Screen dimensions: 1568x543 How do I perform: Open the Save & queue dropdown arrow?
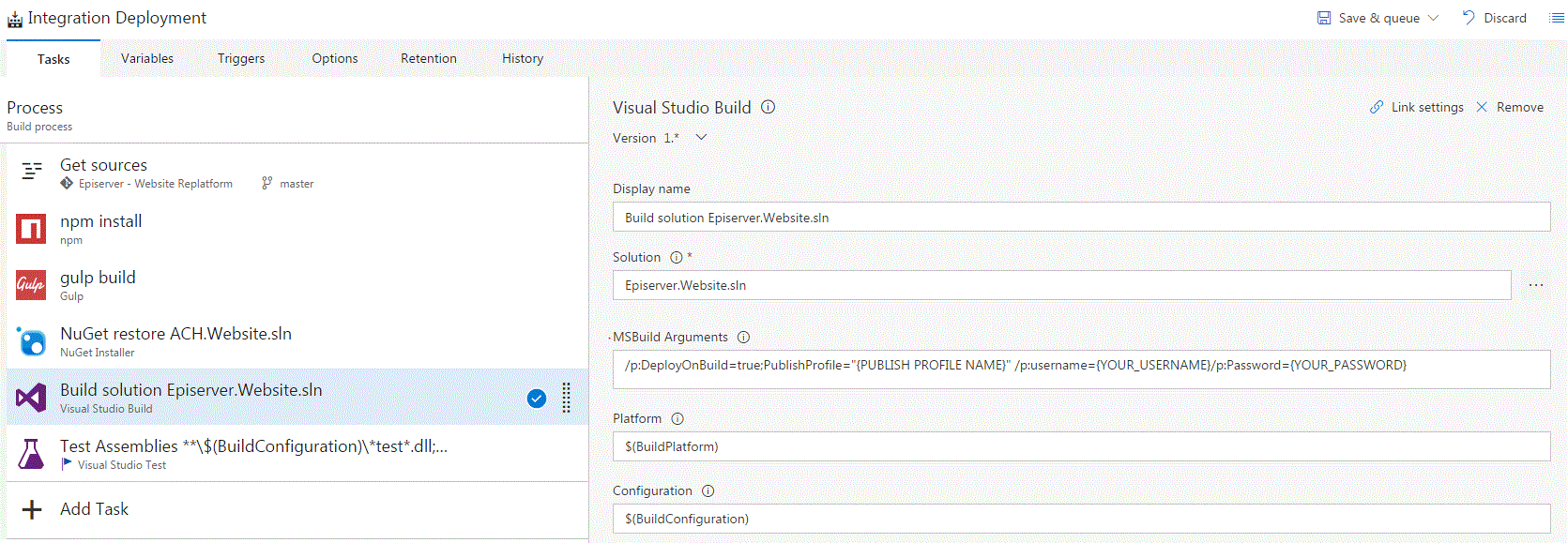1433,18
